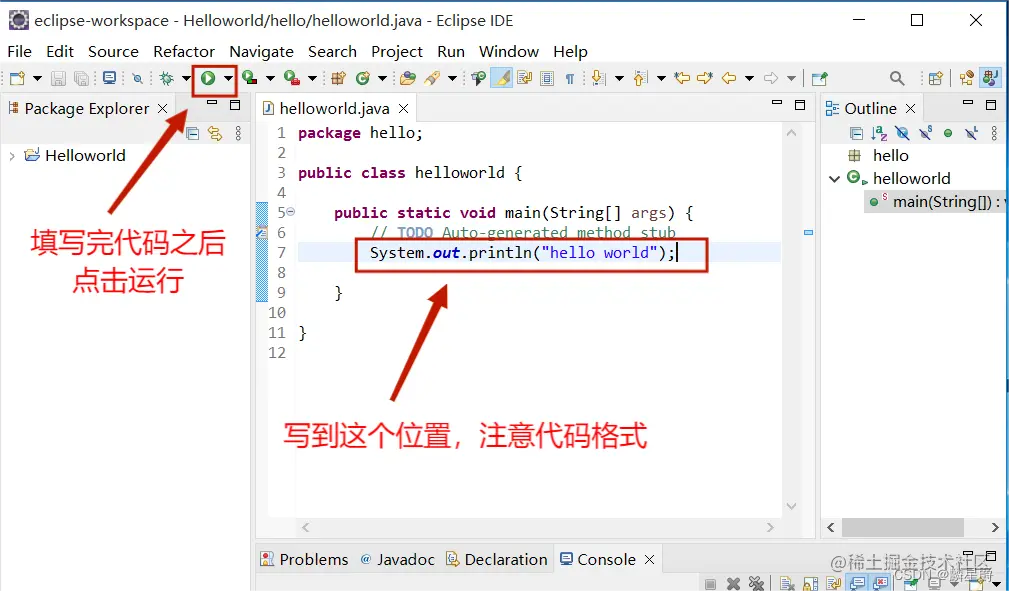The height and width of the screenshot is (591, 1009).
Task: Click the magnifier Quick Access search icon
Action: click(x=897, y=79)
